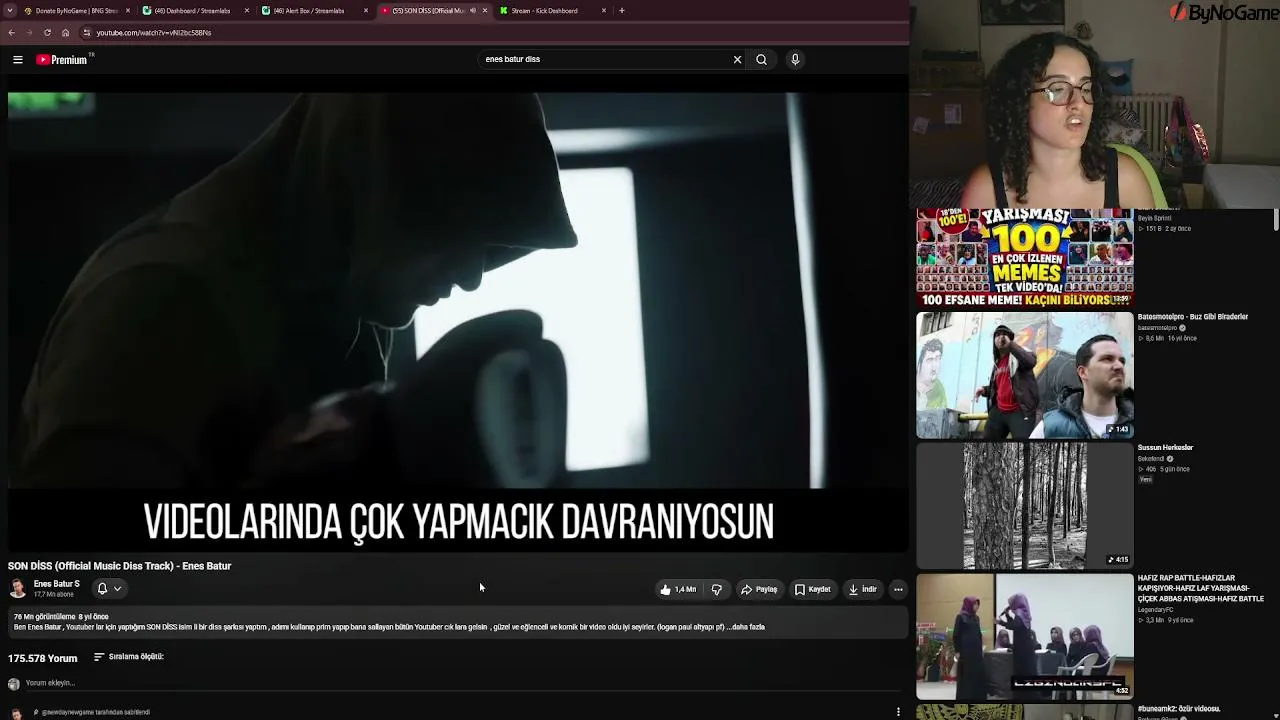Viewport: 1280px width, 720px height.
Task: Pause the SON DİSS video player
Action: tap(458, 320)
